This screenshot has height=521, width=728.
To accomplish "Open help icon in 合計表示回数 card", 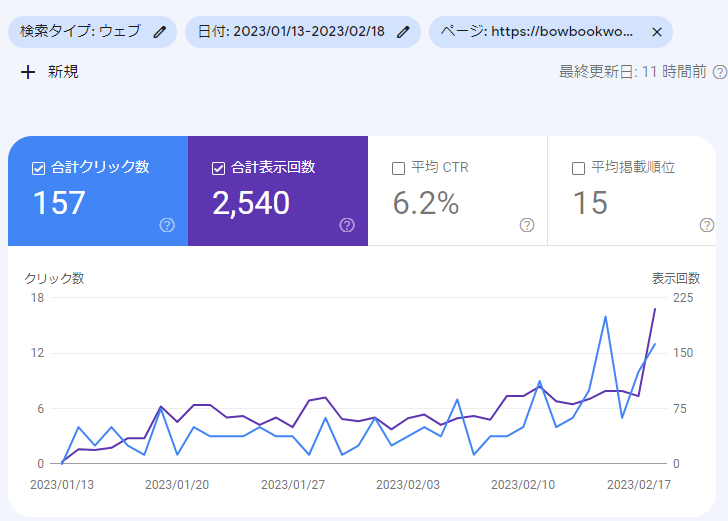I will point(347,225).
